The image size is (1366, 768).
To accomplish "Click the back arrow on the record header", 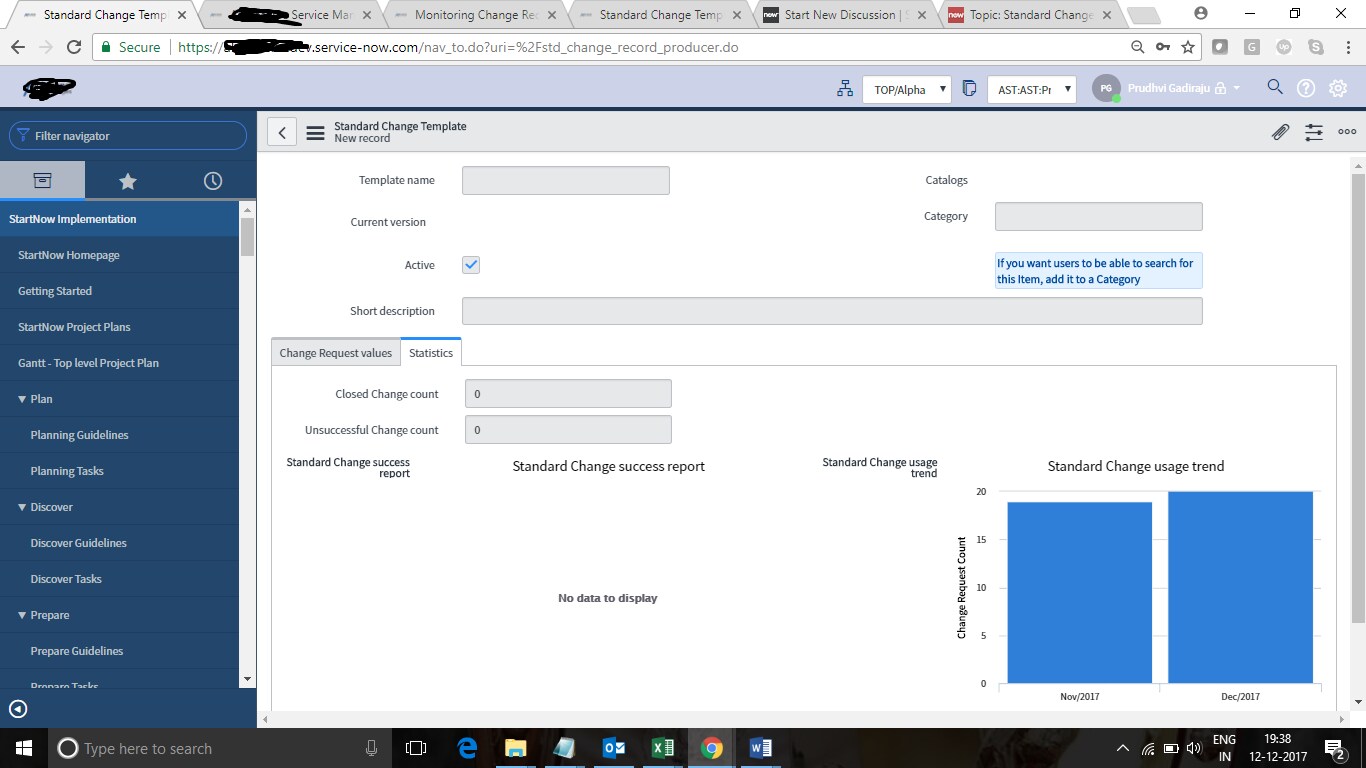I will pyautogui.click(x=281, y=131).
